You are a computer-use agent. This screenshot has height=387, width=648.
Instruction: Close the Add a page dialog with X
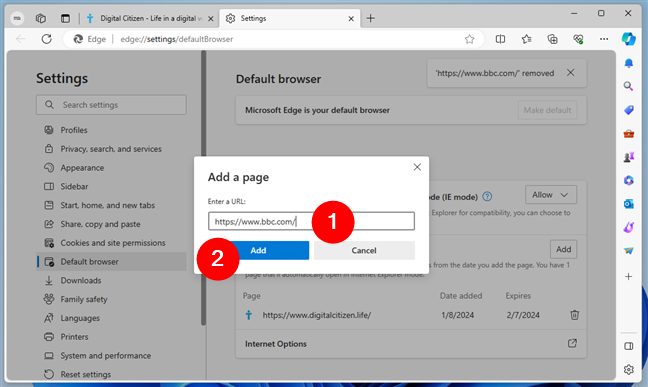click(x=417, y=167)
